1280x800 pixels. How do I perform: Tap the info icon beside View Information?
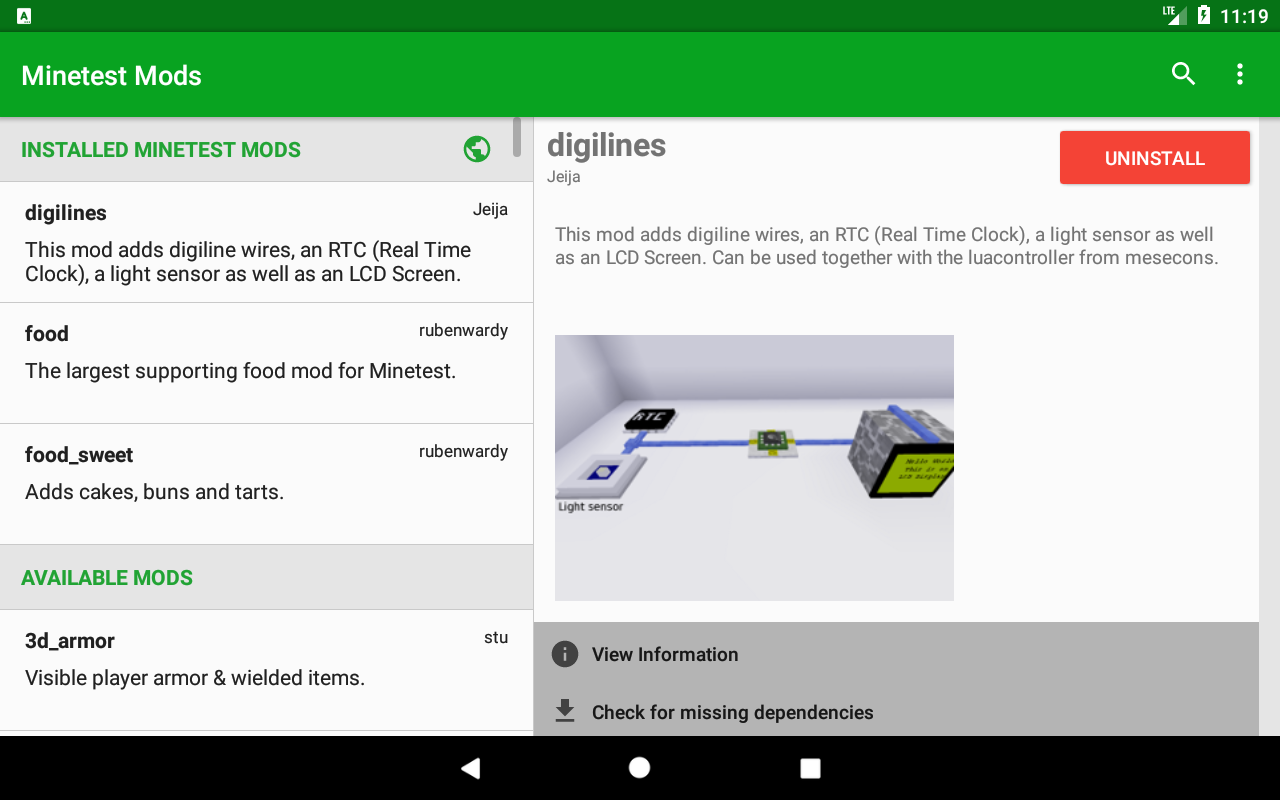tap(565, 654)
